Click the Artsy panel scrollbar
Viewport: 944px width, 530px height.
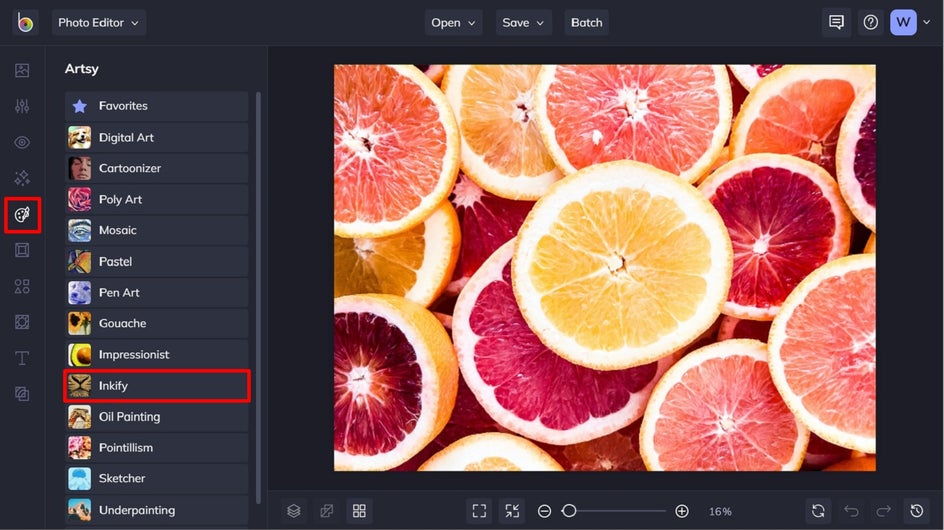pos(258,298)
